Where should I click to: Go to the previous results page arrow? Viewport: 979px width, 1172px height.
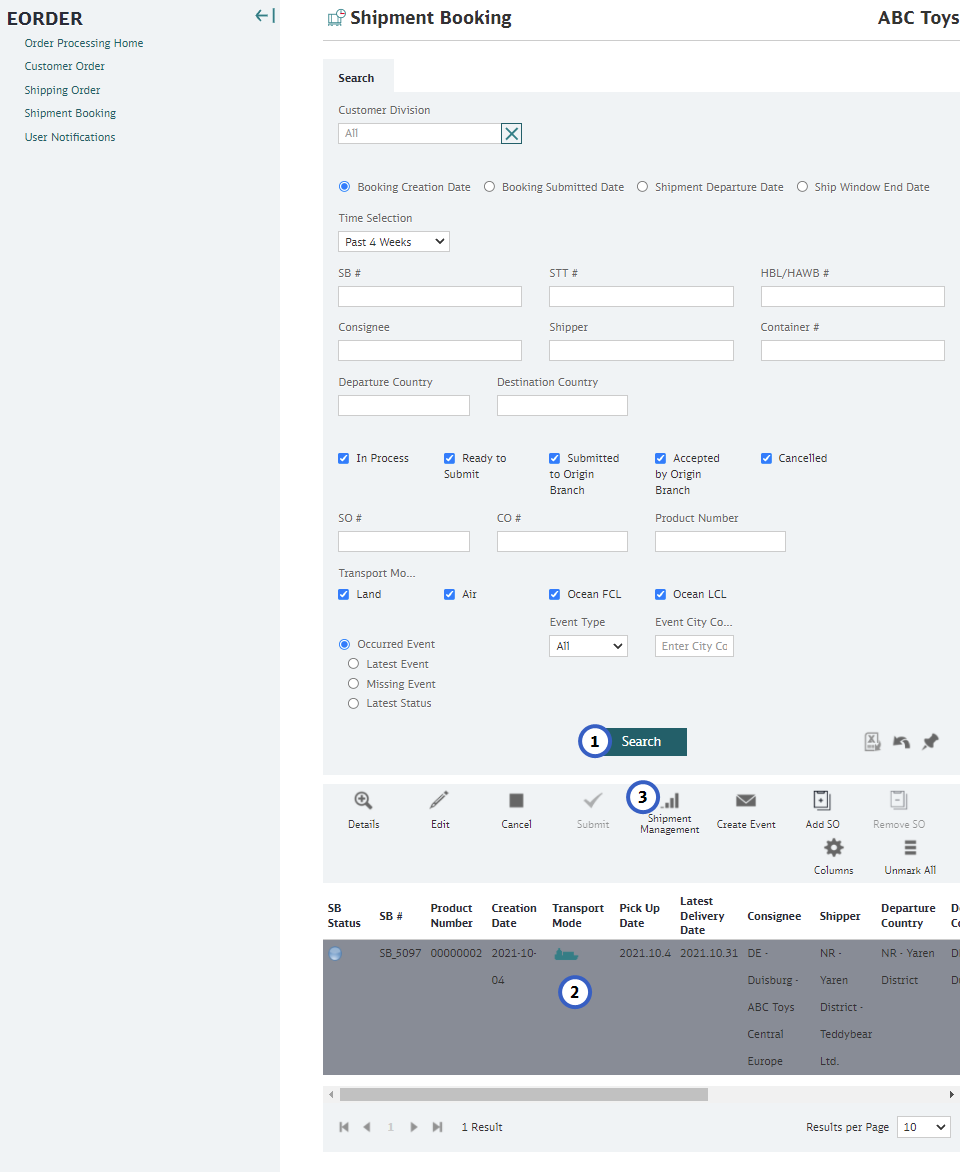(367, 1127)
